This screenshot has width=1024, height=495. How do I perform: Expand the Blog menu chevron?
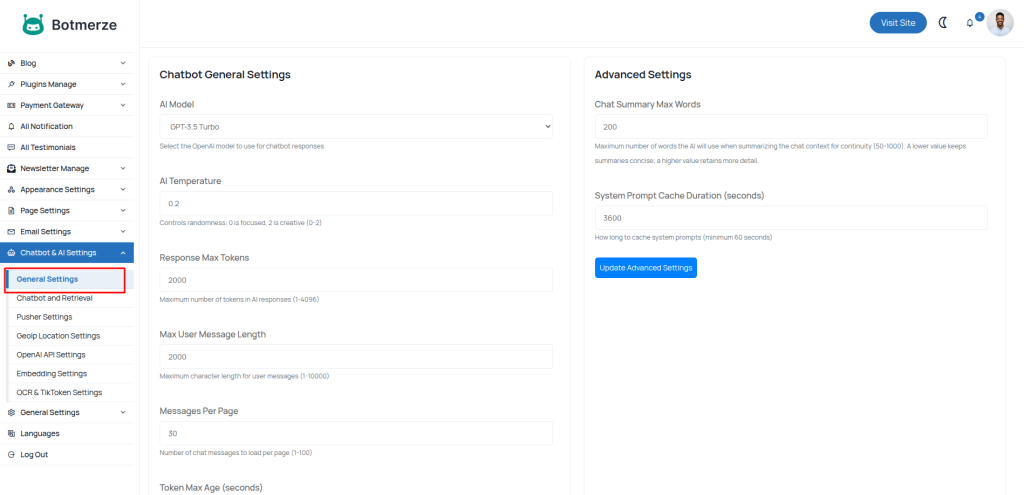[123, 63]
